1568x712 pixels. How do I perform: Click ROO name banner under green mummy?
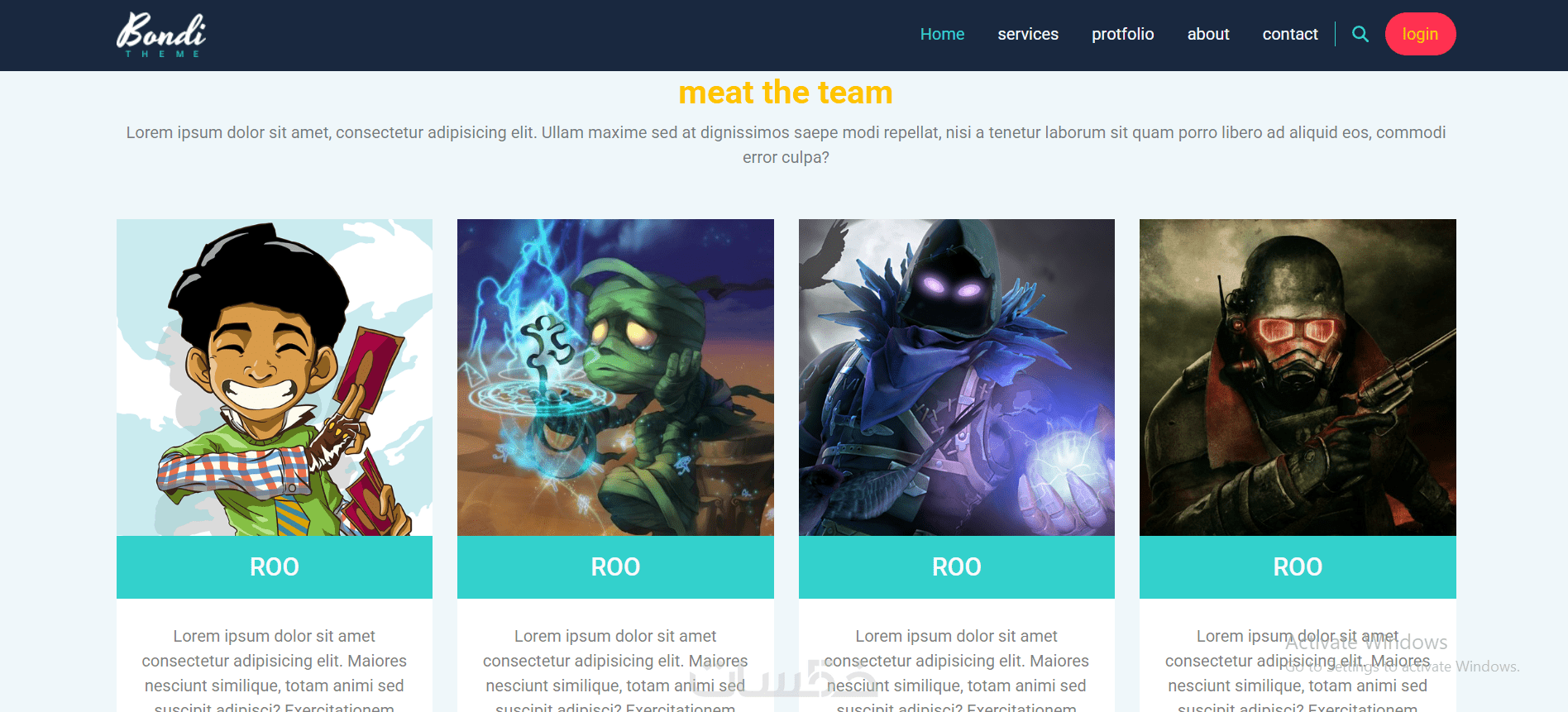click(x=615, y=567)
